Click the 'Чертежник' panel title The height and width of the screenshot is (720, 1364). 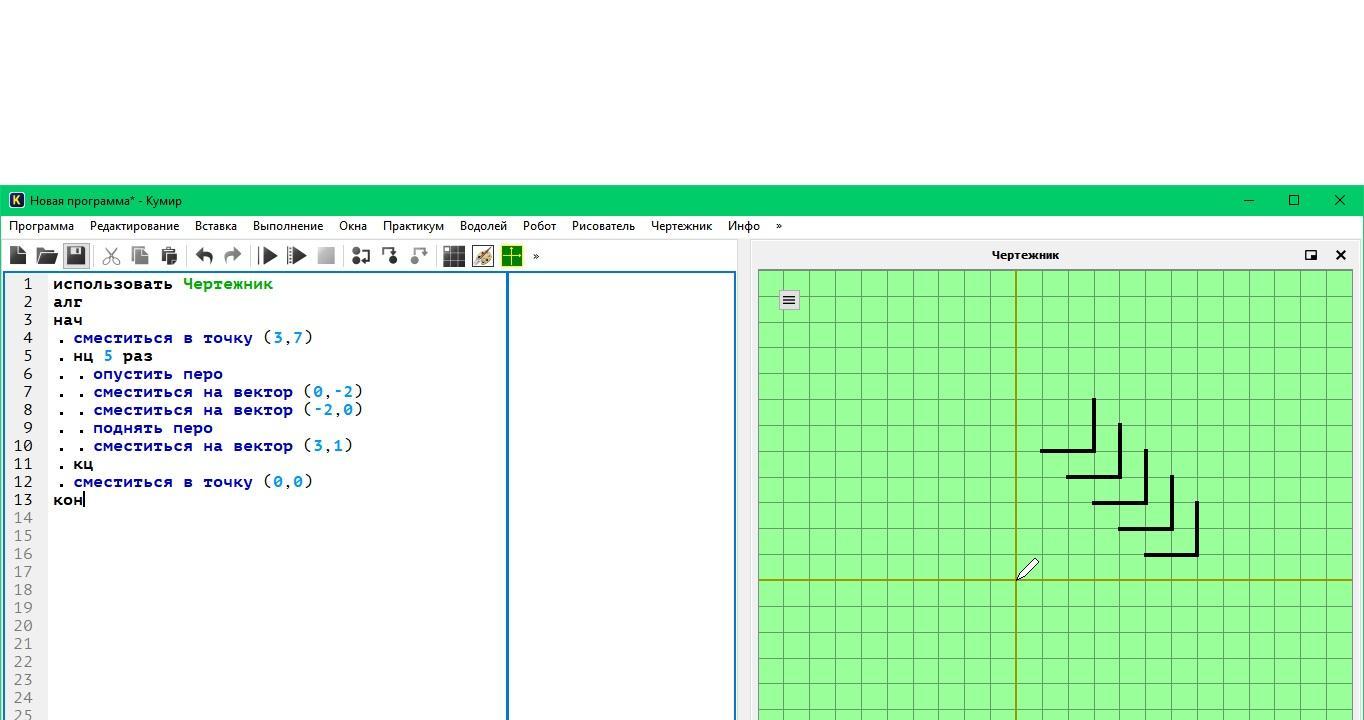click(x=1025, y=255)
